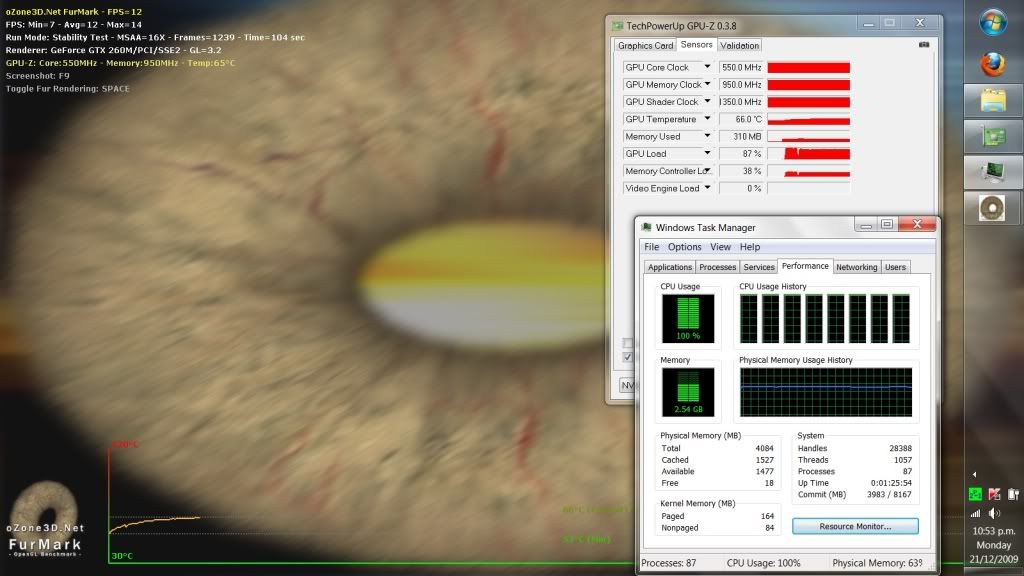Click the 310 MB memory used value
The width and height of the screenshot is (1024, 576).
pos(742,136)
